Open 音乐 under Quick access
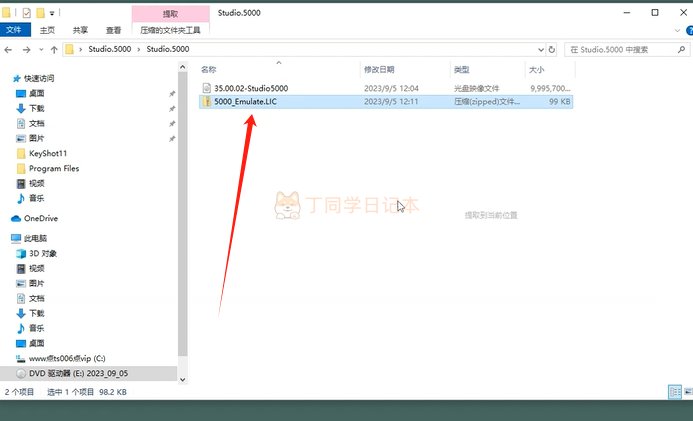 pos(36,198)
